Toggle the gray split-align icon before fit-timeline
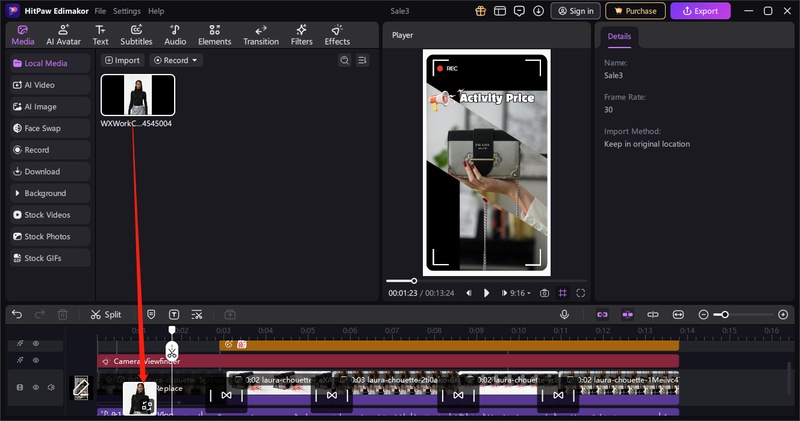This screenshot has width=800, height=421. tap(653, 314)
